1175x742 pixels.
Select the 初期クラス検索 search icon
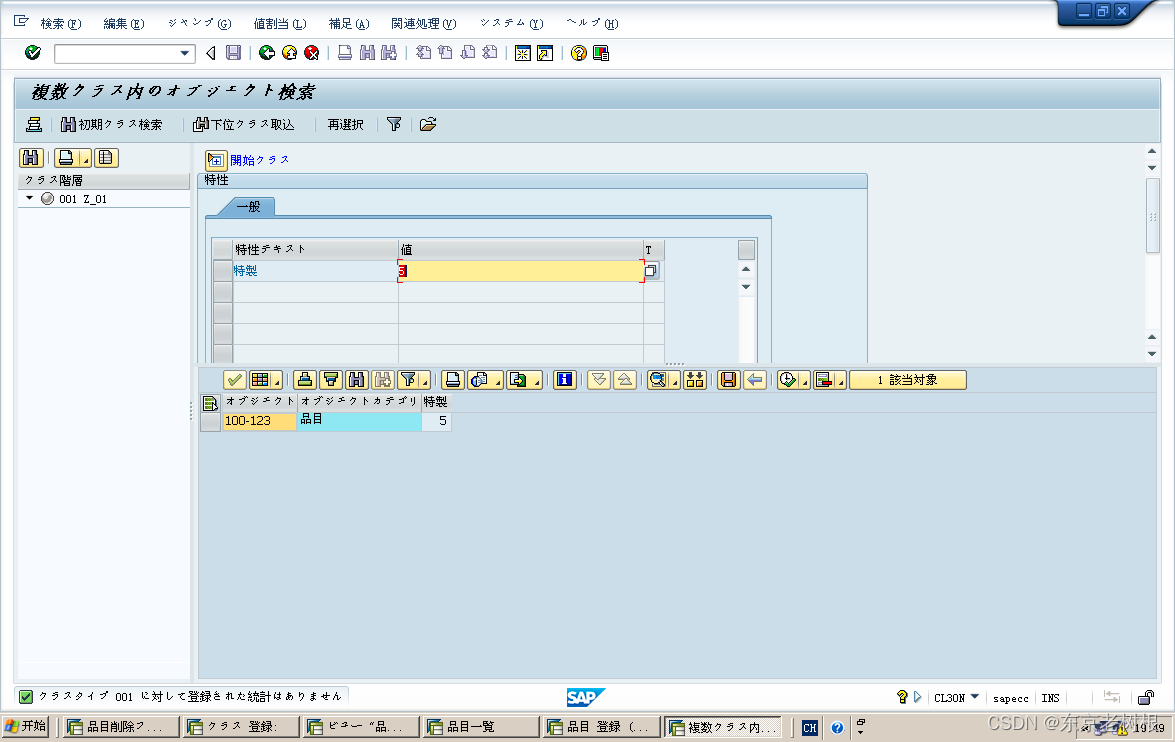coord(65,124)
